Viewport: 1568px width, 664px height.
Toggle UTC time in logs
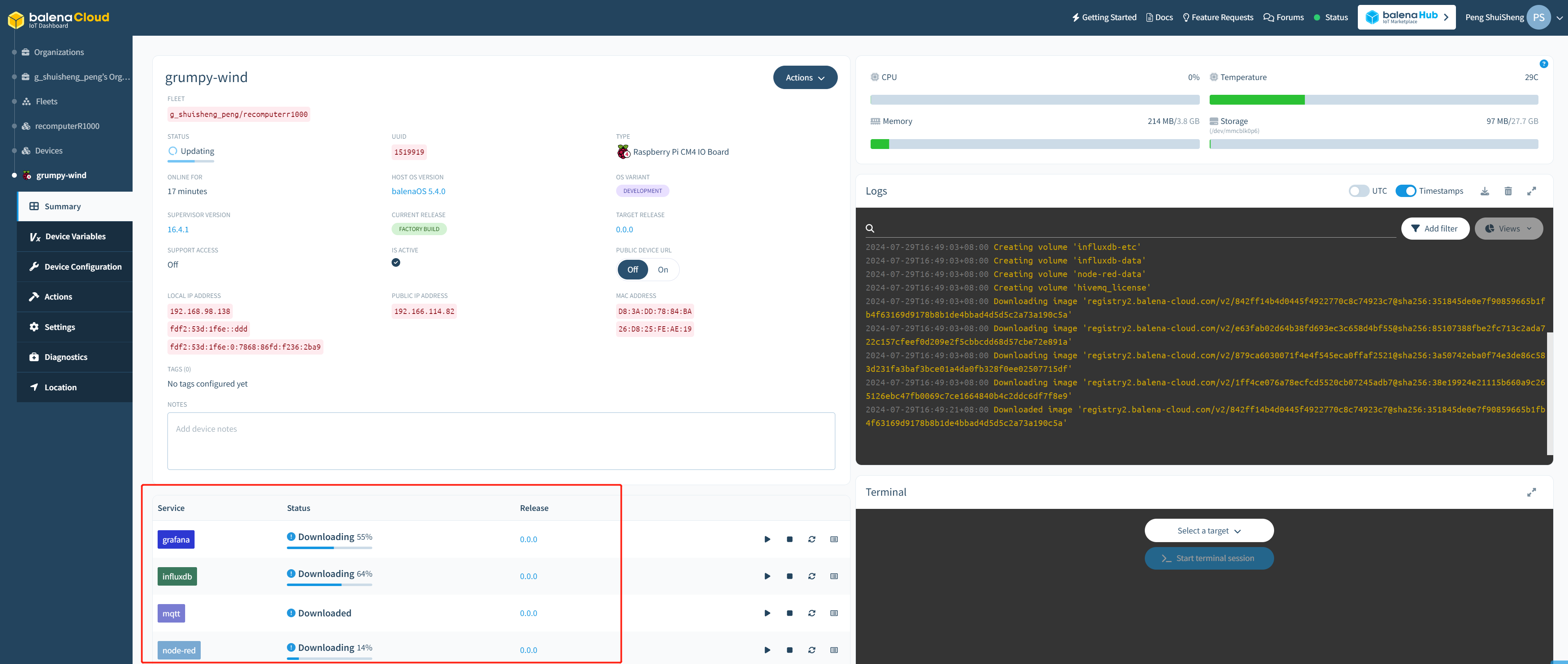(x=1358, y=191)
